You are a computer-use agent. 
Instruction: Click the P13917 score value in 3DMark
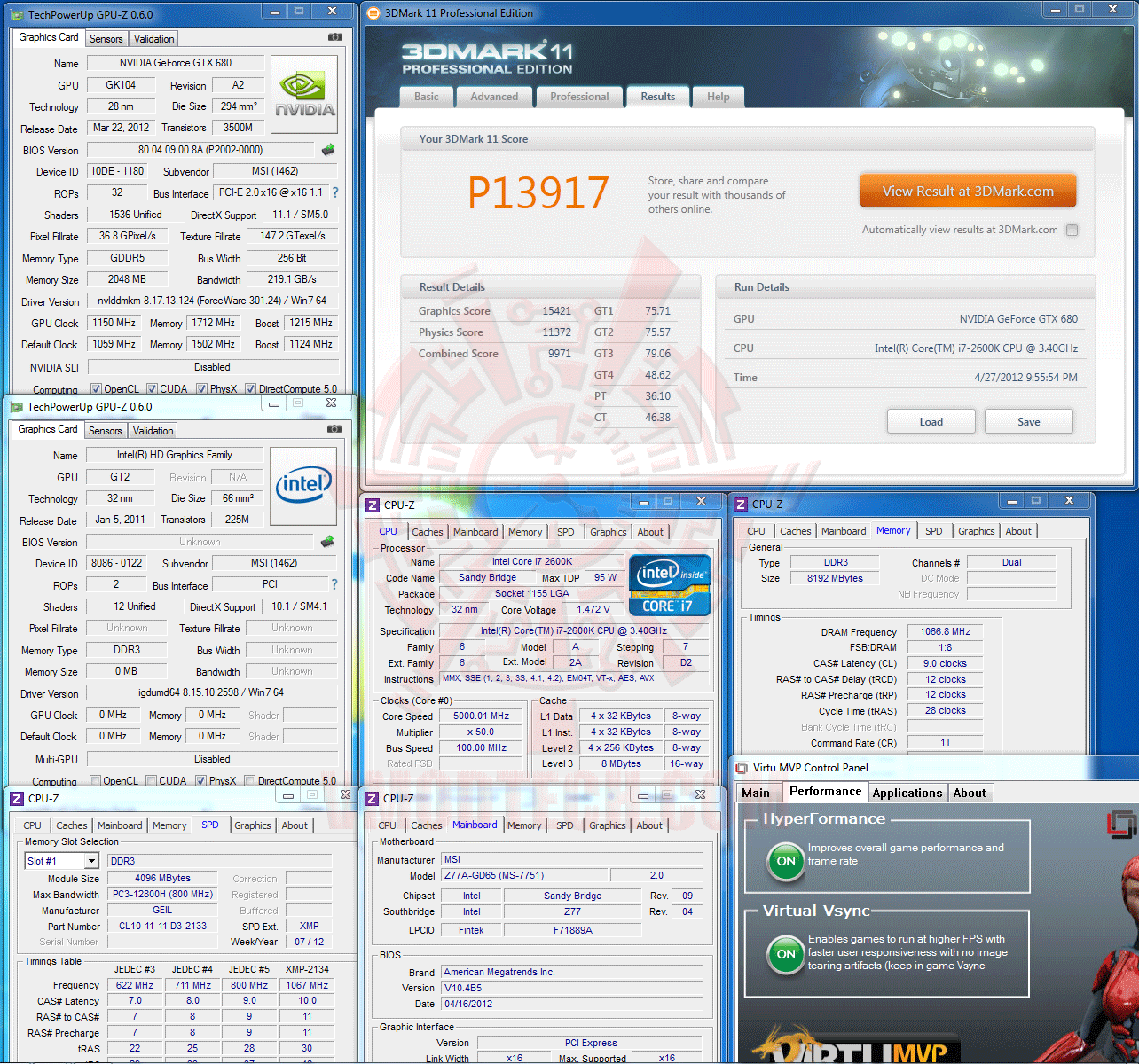tap(538, 192)
